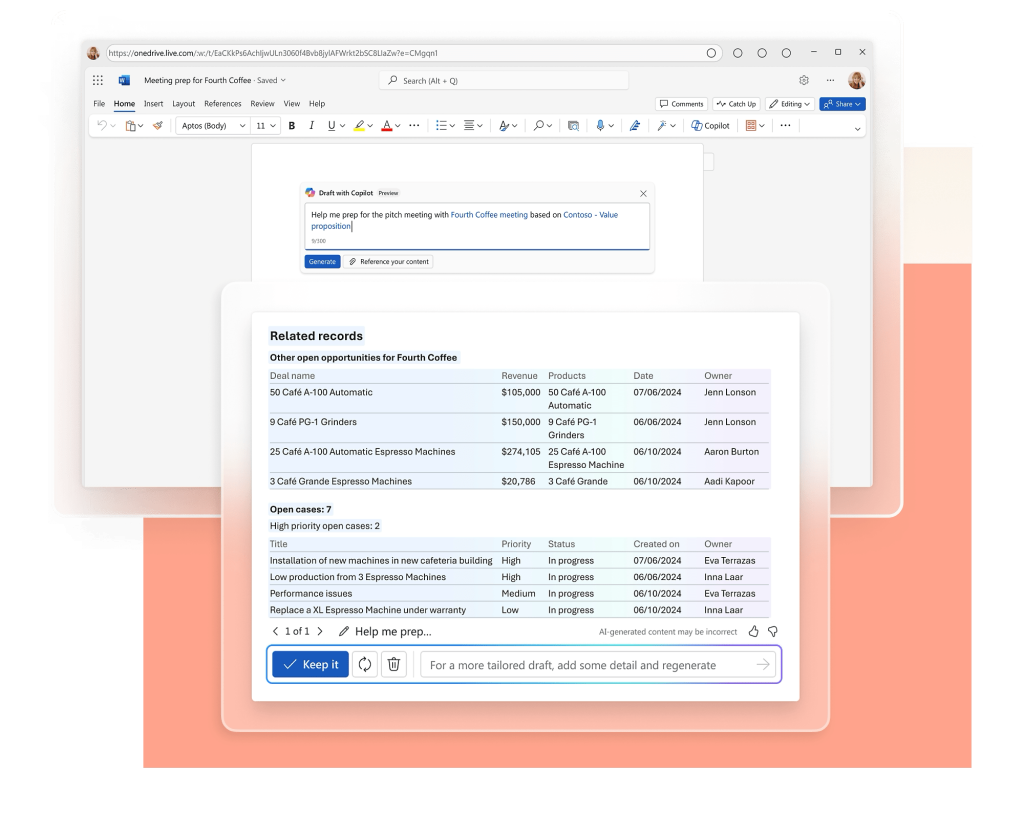
Task: Click the regenerate draft icon
Action: tap(365, 664)
